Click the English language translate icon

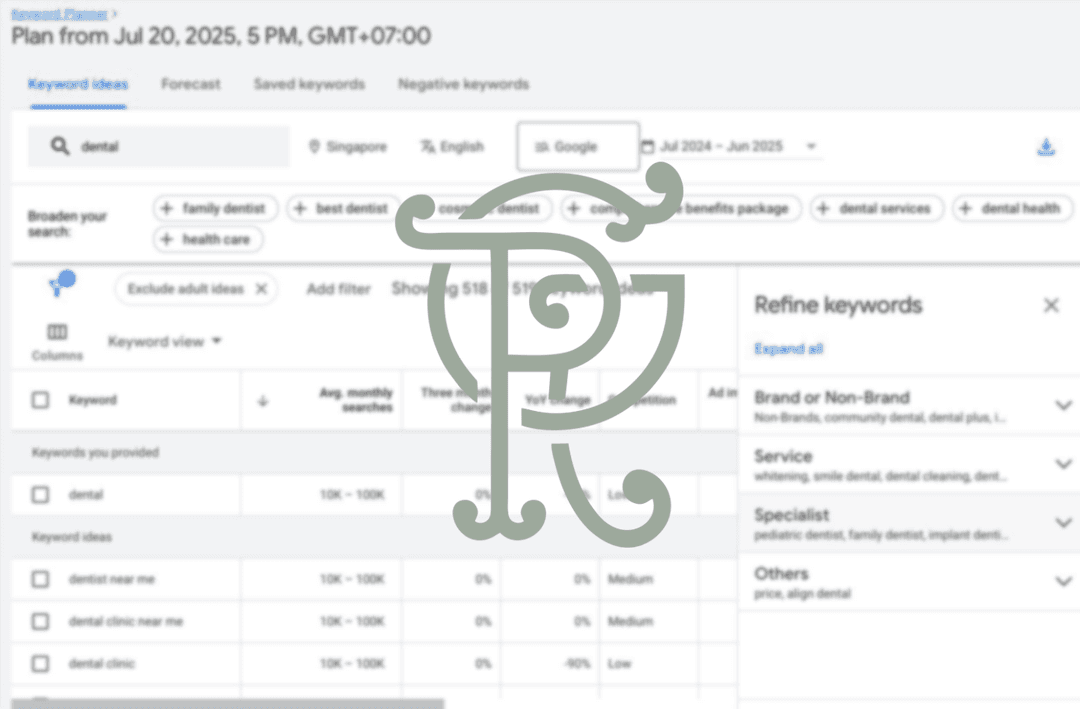428,147
